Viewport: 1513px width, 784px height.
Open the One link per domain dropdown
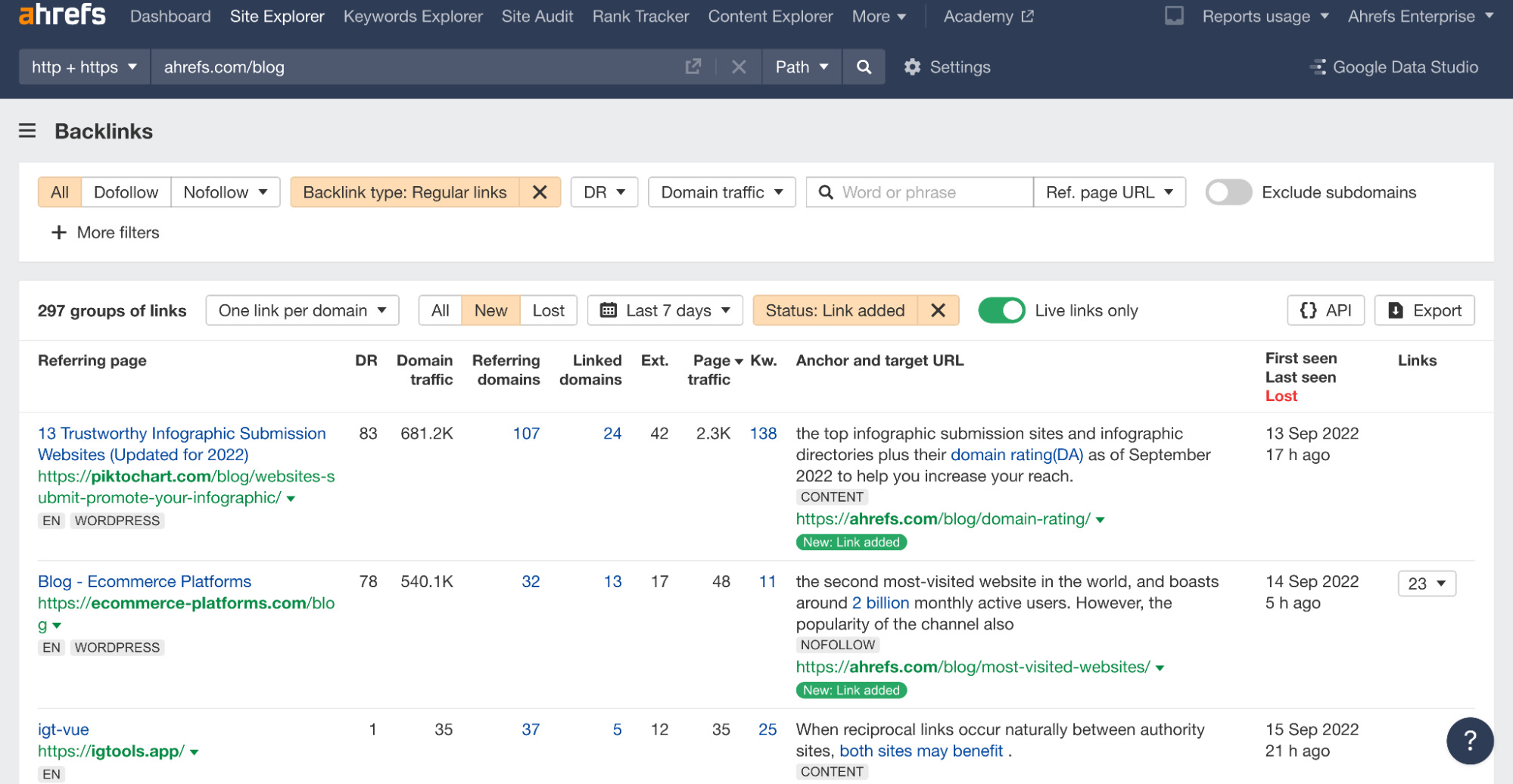click(x=301, y=310)
